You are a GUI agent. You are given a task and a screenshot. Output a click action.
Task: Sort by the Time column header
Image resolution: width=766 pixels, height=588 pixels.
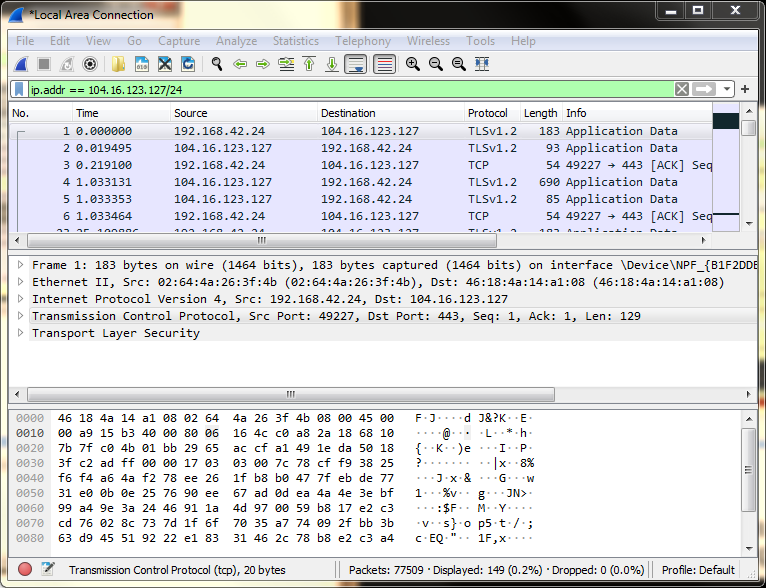point(121,113)
